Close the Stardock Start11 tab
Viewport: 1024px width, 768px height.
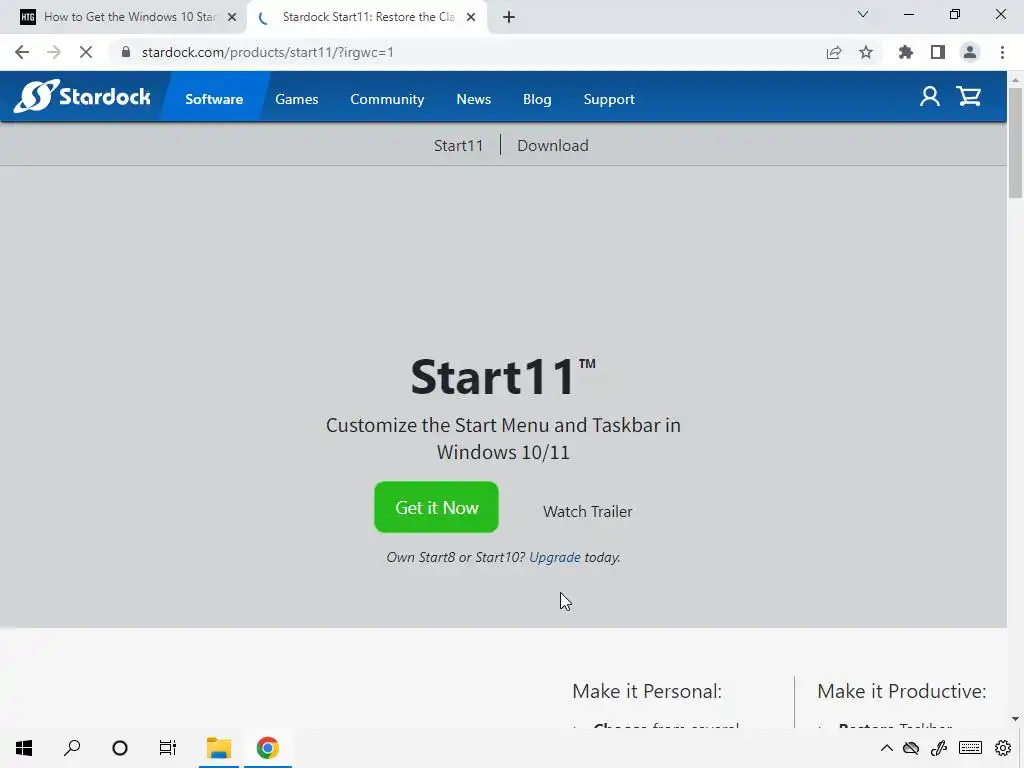coord(471,17)
